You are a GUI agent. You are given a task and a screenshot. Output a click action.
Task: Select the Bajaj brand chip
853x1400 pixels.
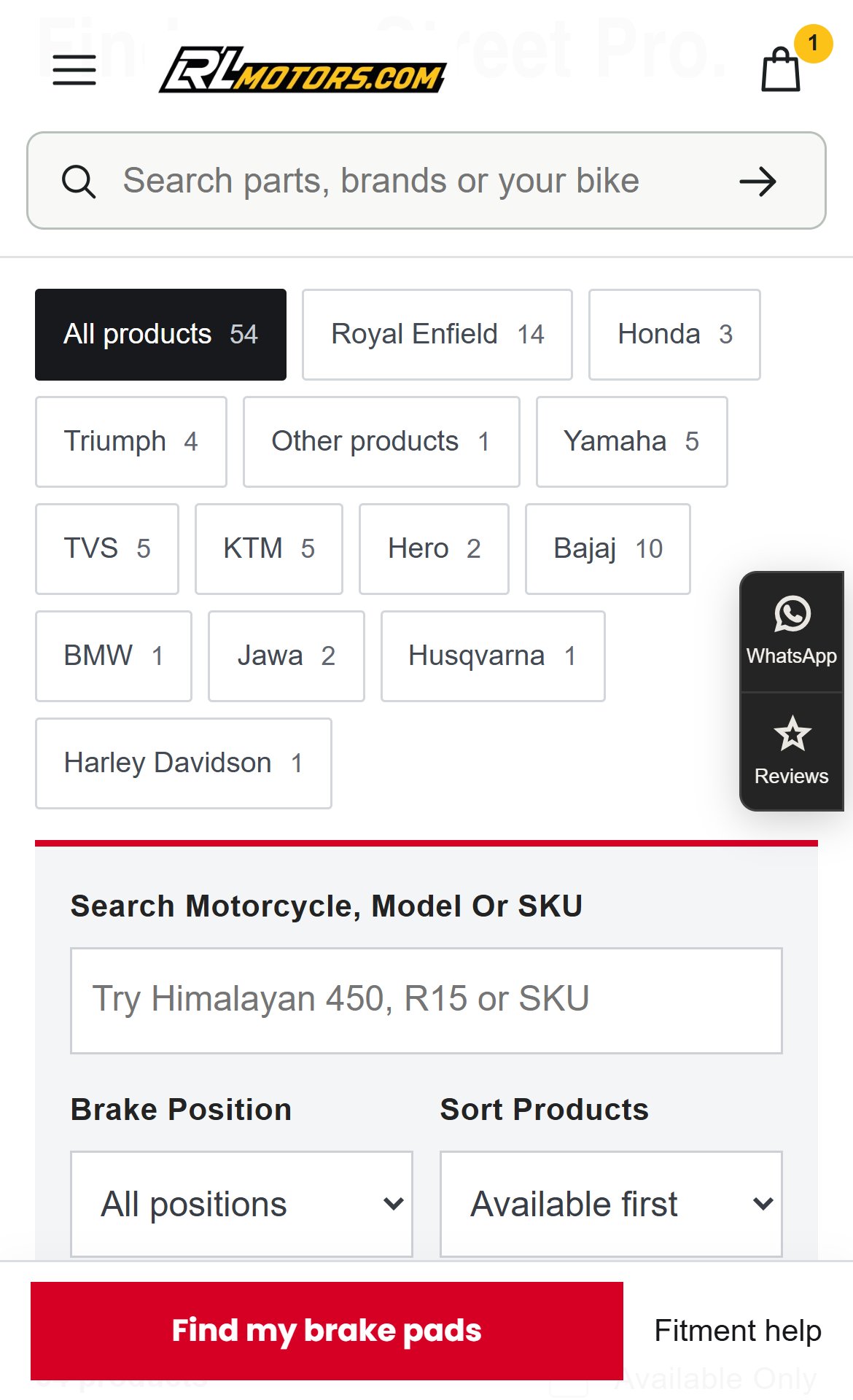[608, 549]
